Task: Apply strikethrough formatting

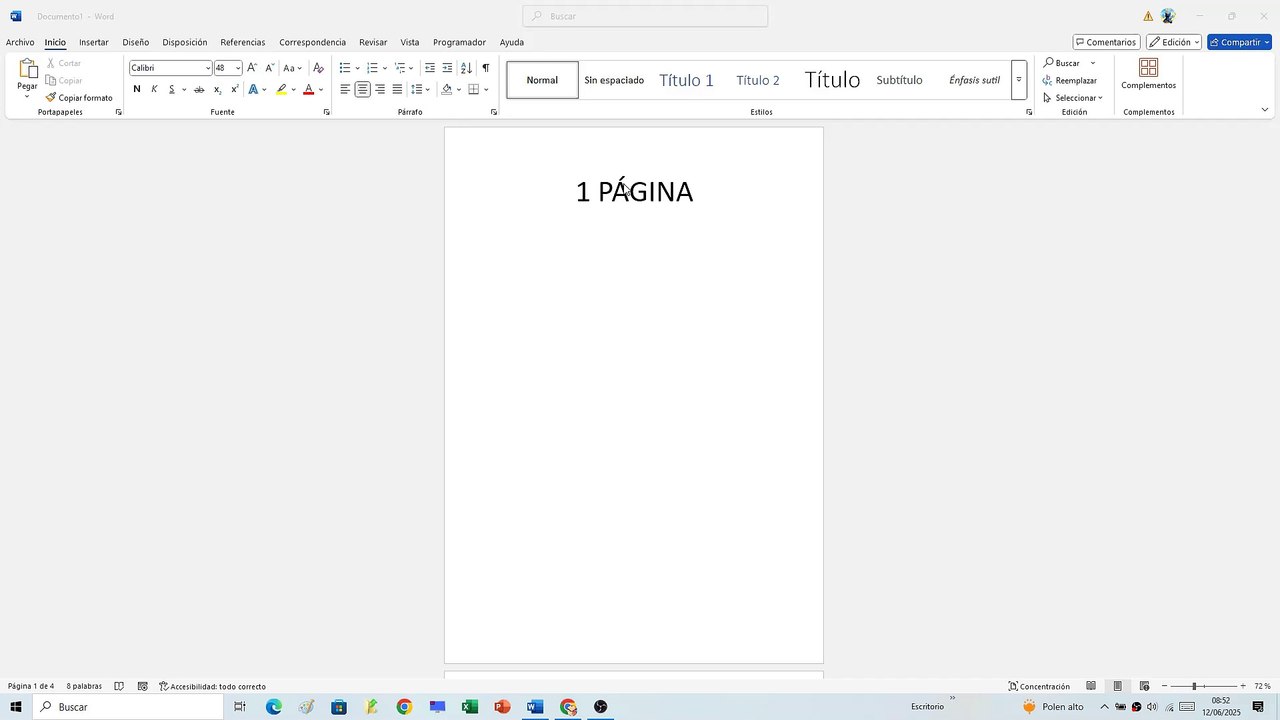Action: tap(199, 90)
